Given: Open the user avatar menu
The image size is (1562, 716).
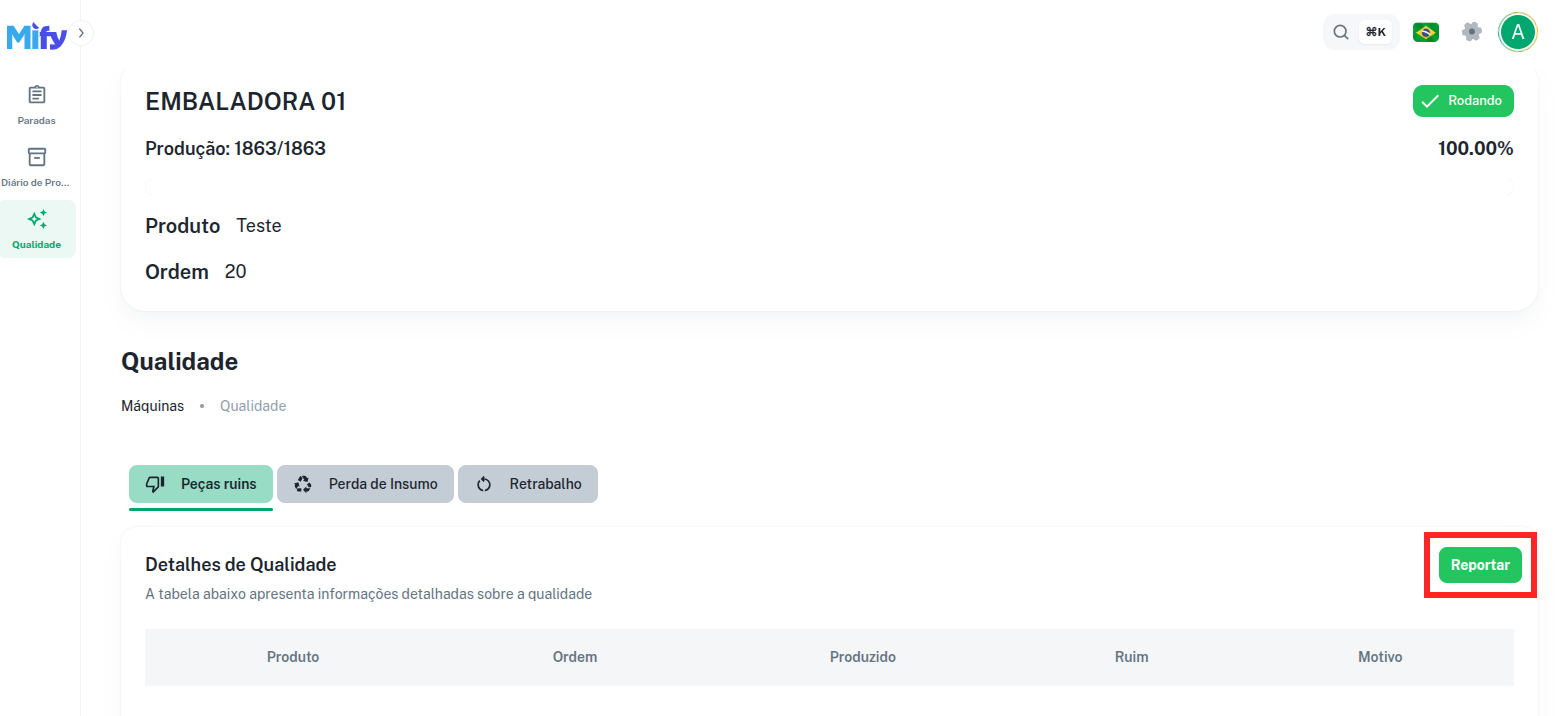Looking at the screenshot, I should (x=1517, y=32).
